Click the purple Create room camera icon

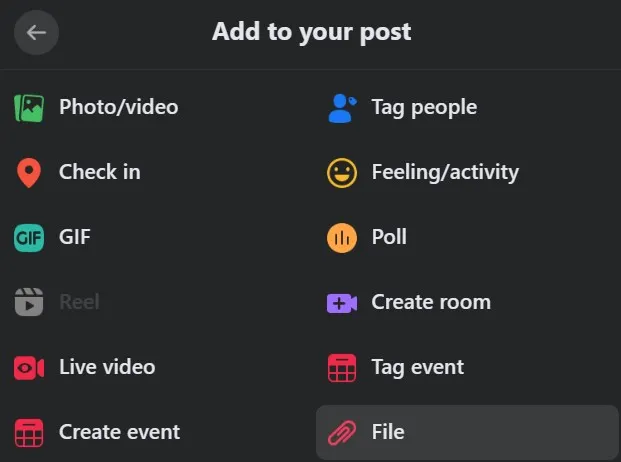point(342,302)
